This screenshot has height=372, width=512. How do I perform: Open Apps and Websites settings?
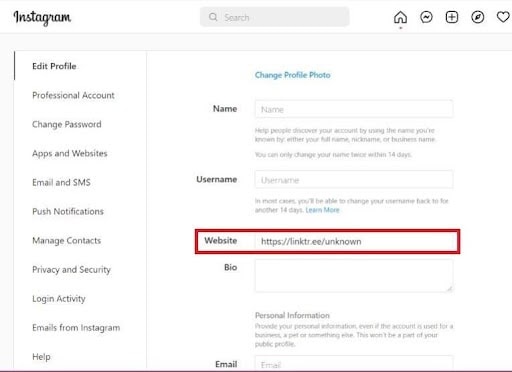point(70,153)
